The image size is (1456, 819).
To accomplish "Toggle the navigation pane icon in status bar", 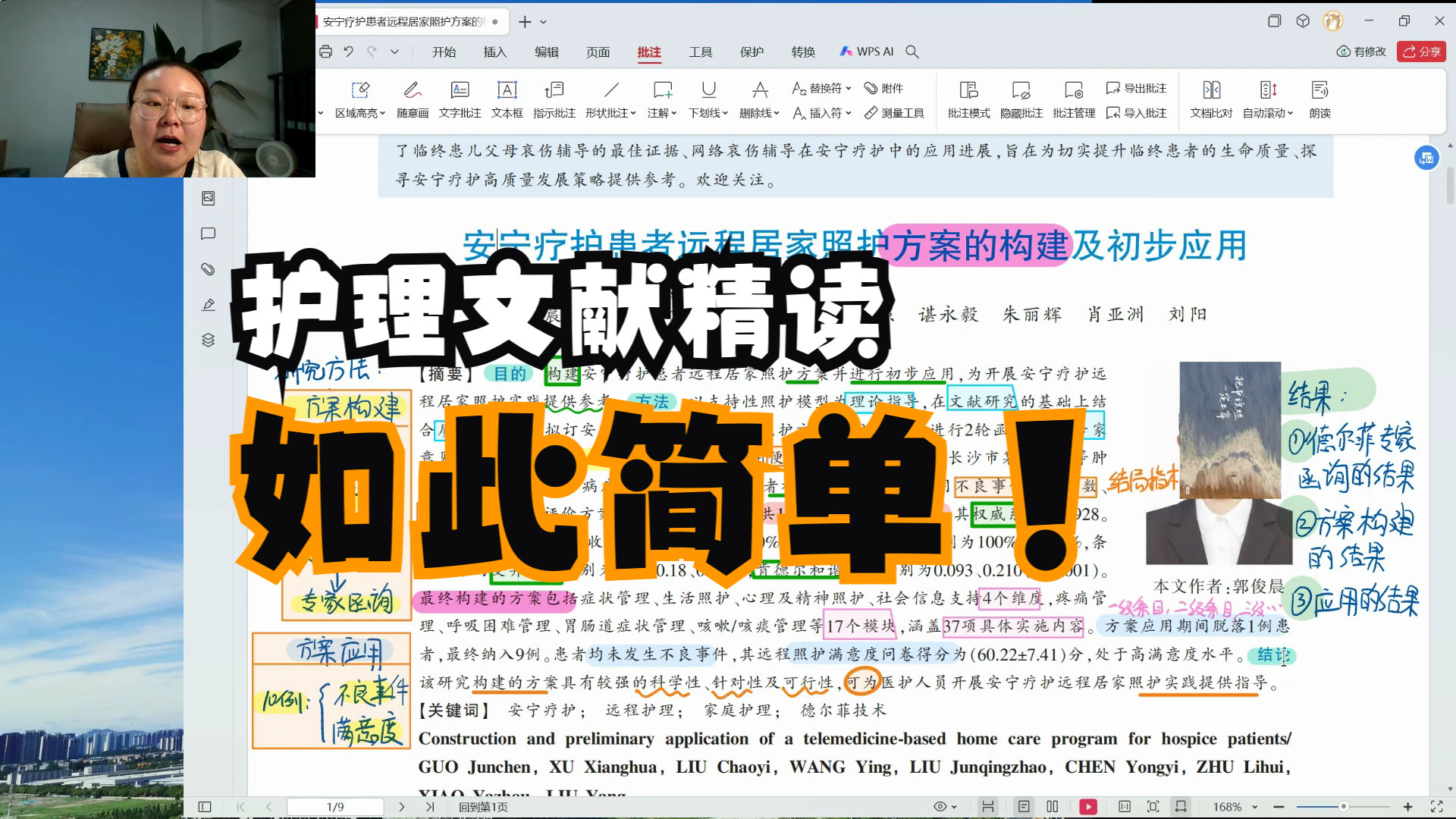I will pyautogui.click(x=205, y=807).
